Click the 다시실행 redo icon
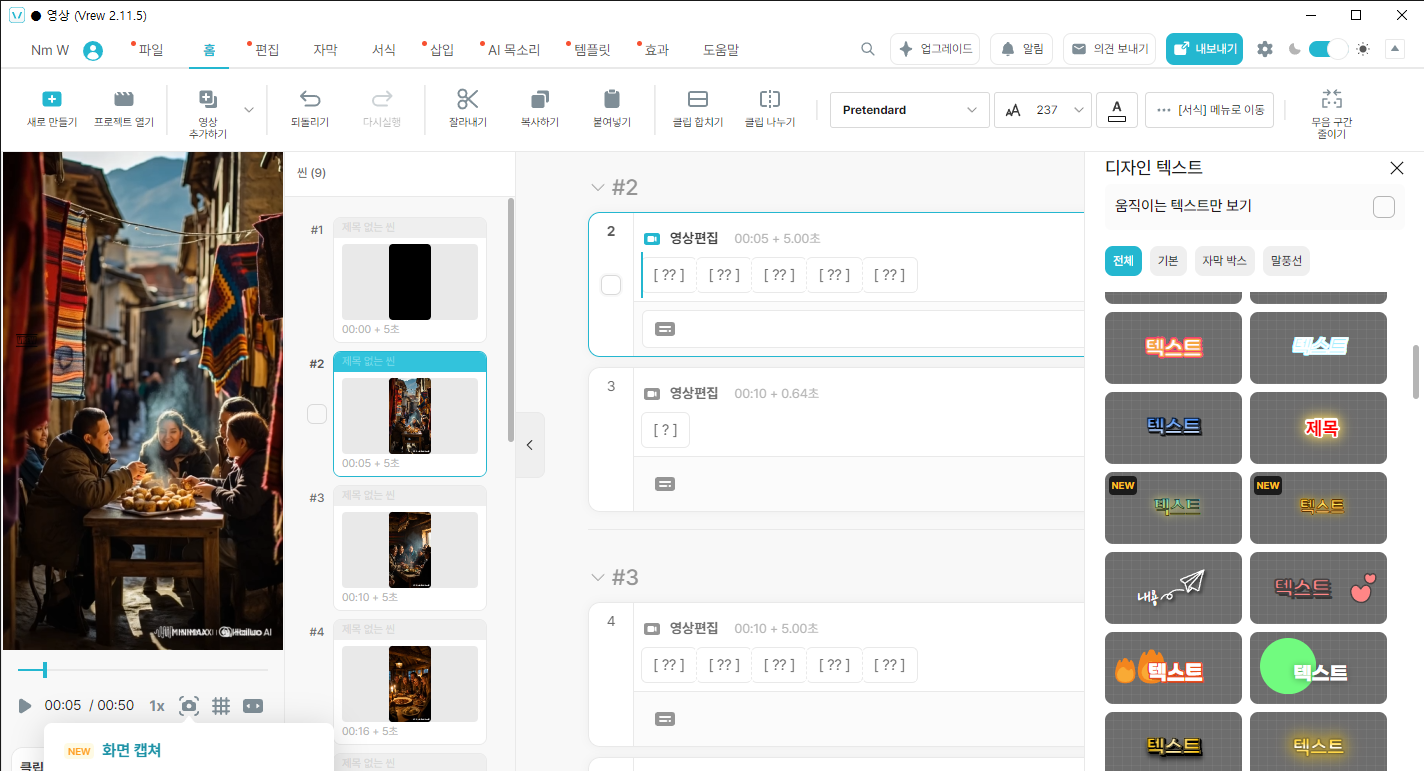 tap(382, 99)
